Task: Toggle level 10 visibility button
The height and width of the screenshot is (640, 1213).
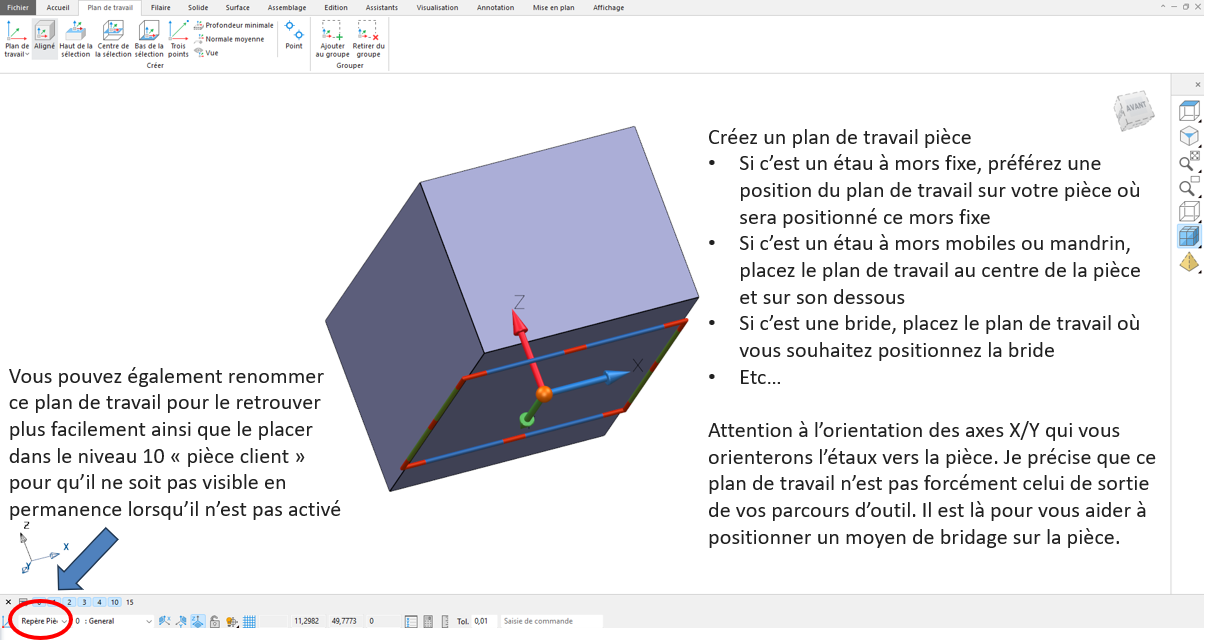Action: [115, 602]
